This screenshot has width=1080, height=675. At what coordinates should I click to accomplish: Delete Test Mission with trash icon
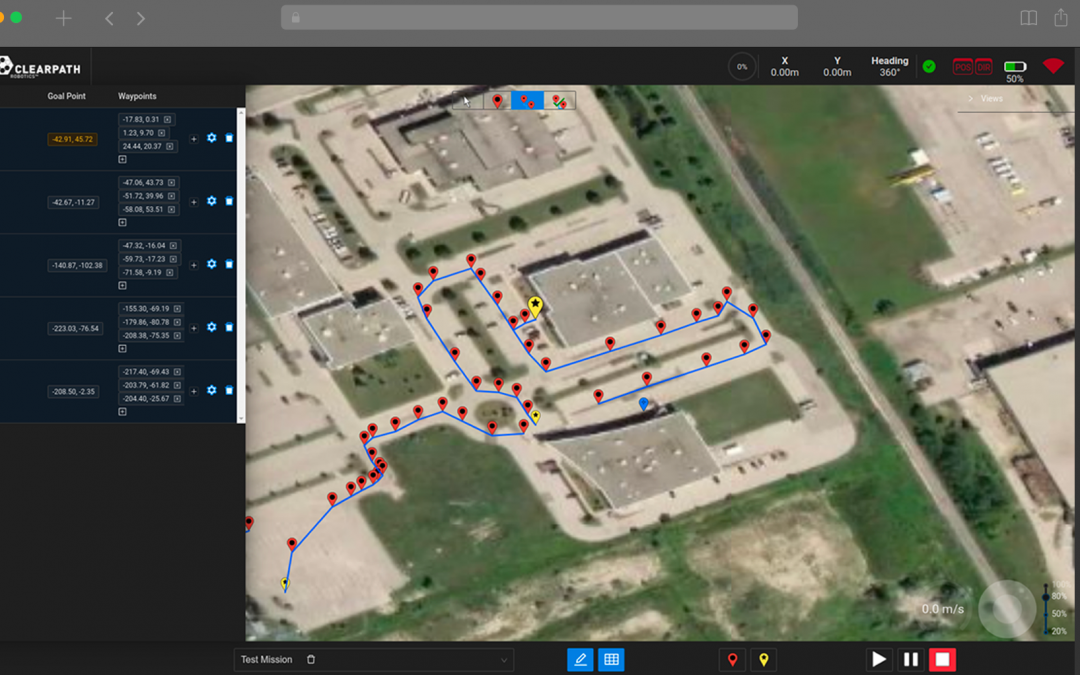tap(311, 660)
